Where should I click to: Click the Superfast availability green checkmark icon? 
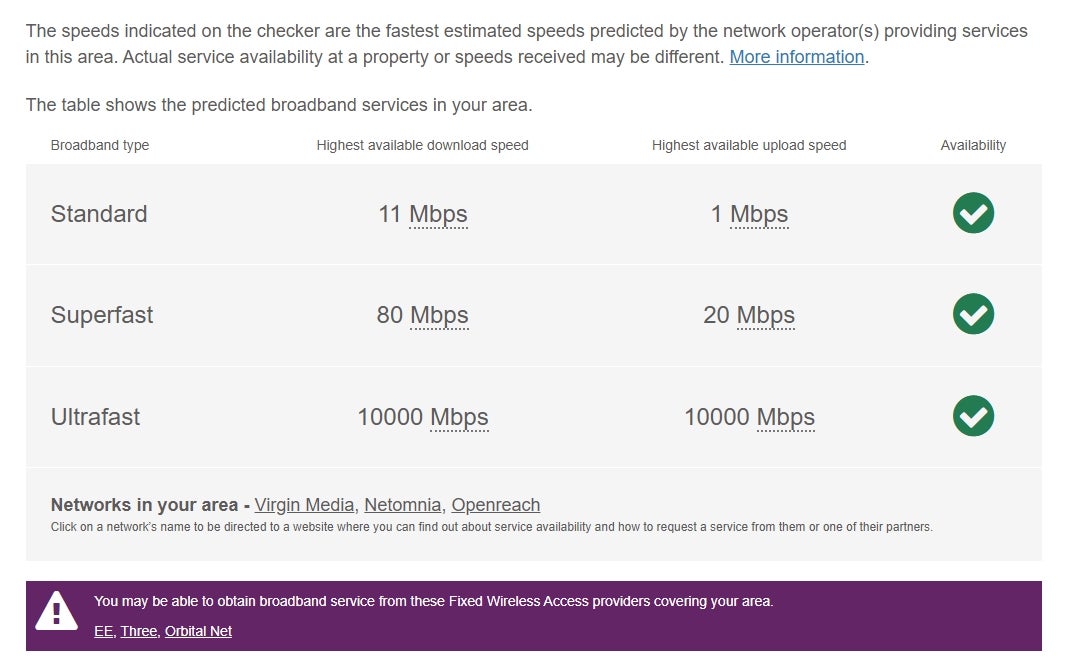point(973,314)
